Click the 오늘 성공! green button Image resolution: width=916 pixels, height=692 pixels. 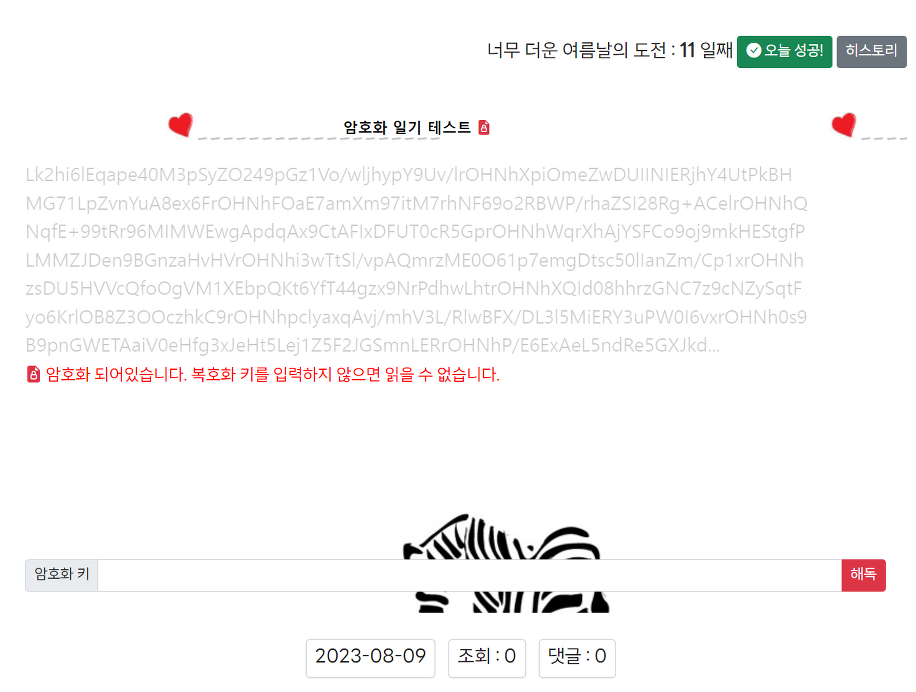click(x=784, y=51)
